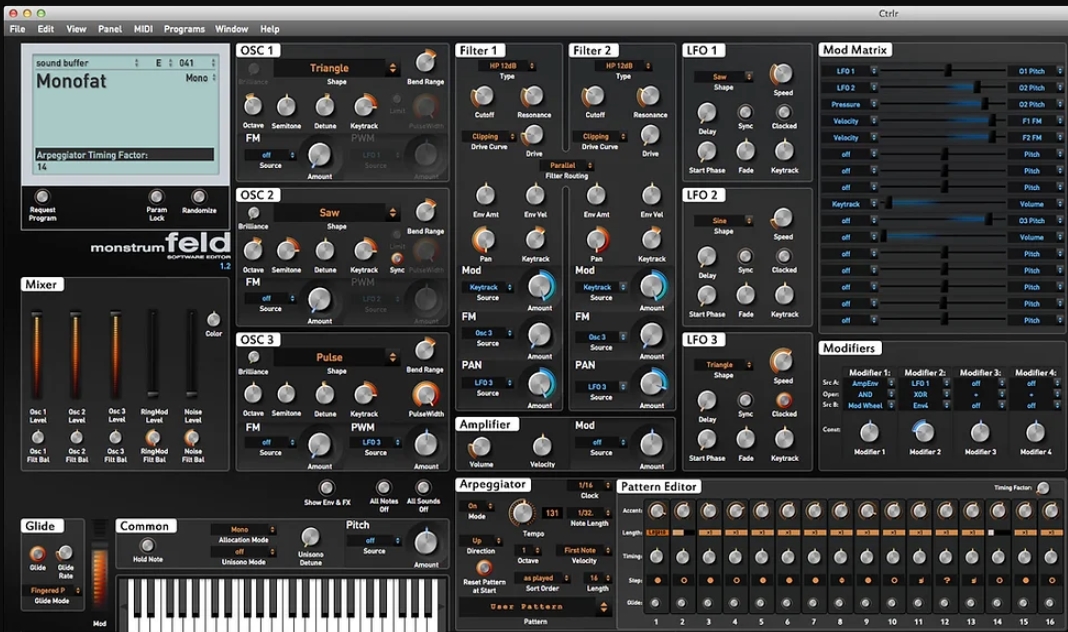
Task: Click the LFO 1 Speed knob
Action: [782, 74]
